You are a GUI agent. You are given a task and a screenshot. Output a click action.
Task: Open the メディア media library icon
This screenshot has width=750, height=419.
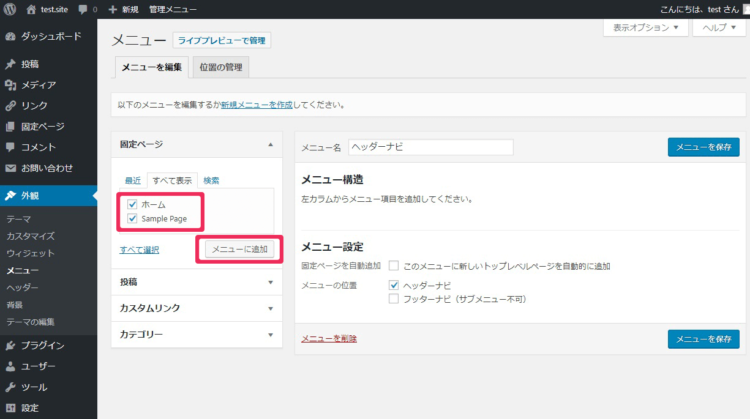(10, 85)
